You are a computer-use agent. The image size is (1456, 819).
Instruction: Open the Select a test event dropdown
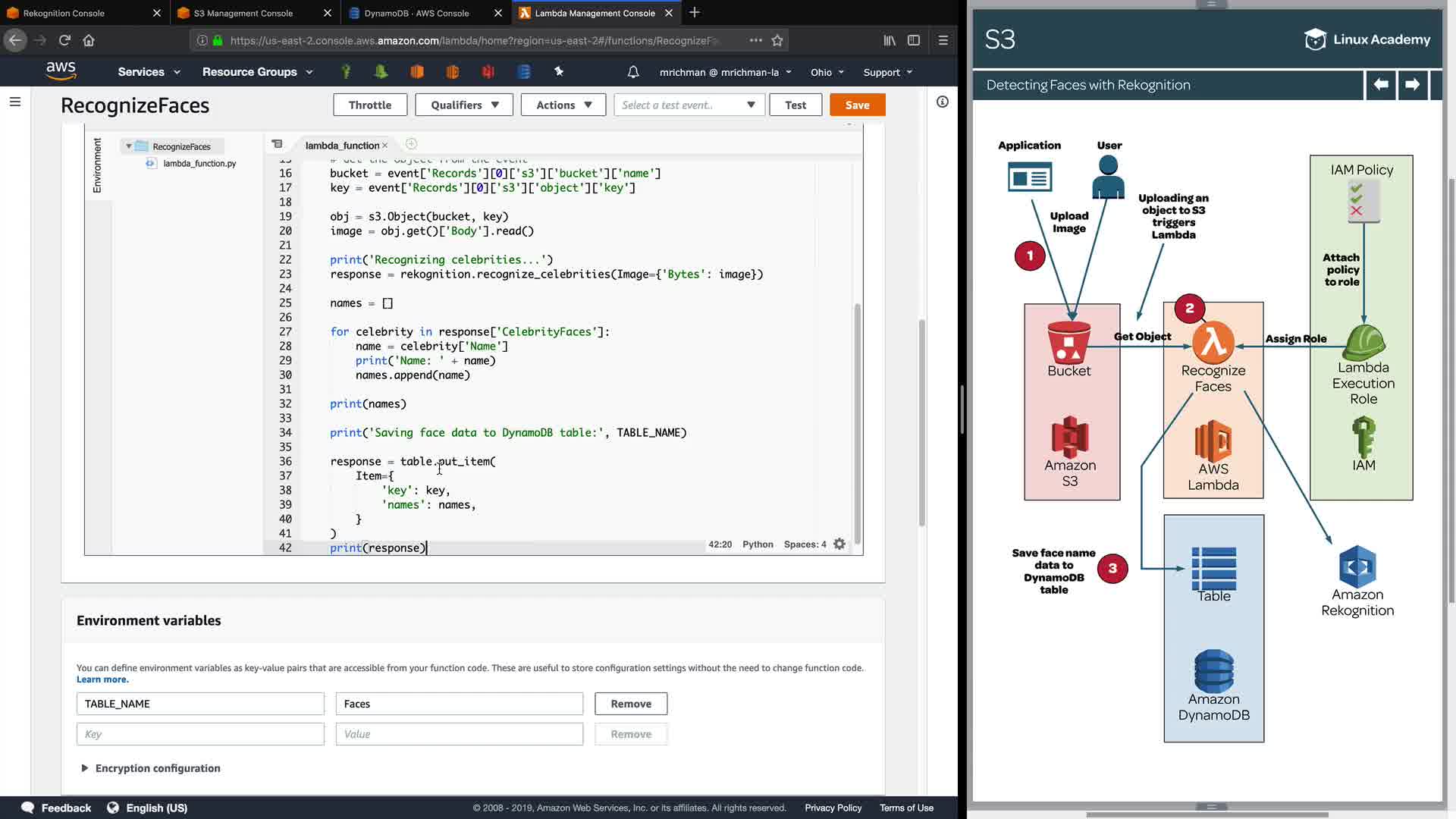click(689, 105)
